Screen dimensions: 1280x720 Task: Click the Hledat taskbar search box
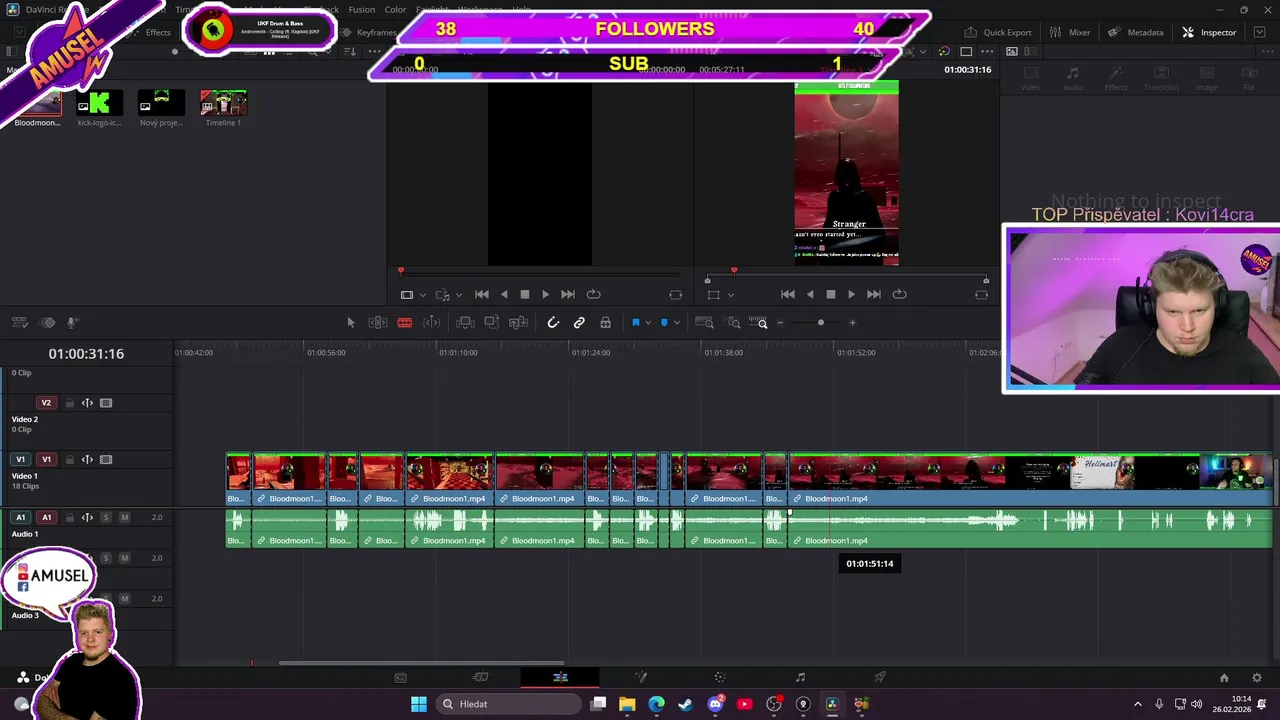[x=508, y=704]
